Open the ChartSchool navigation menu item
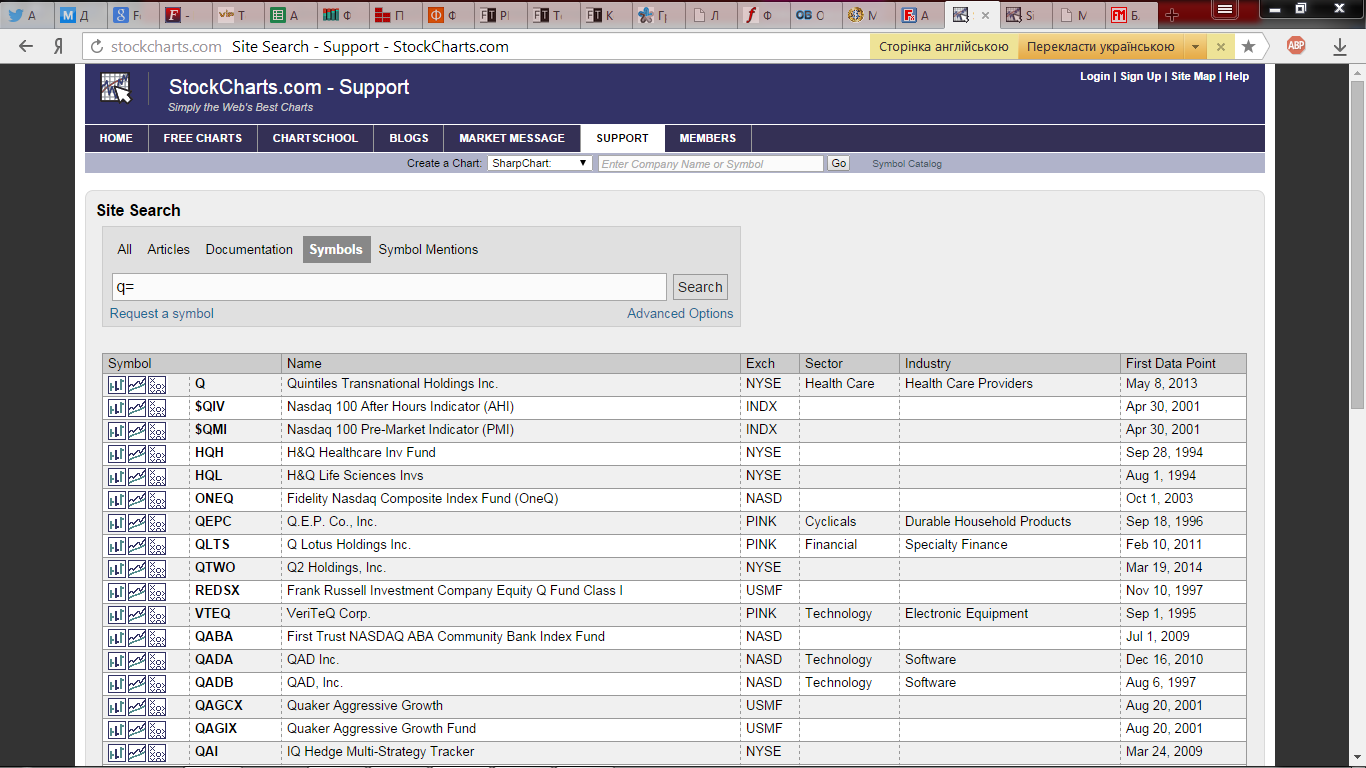 pyautogui.click(x=315, y=138)
